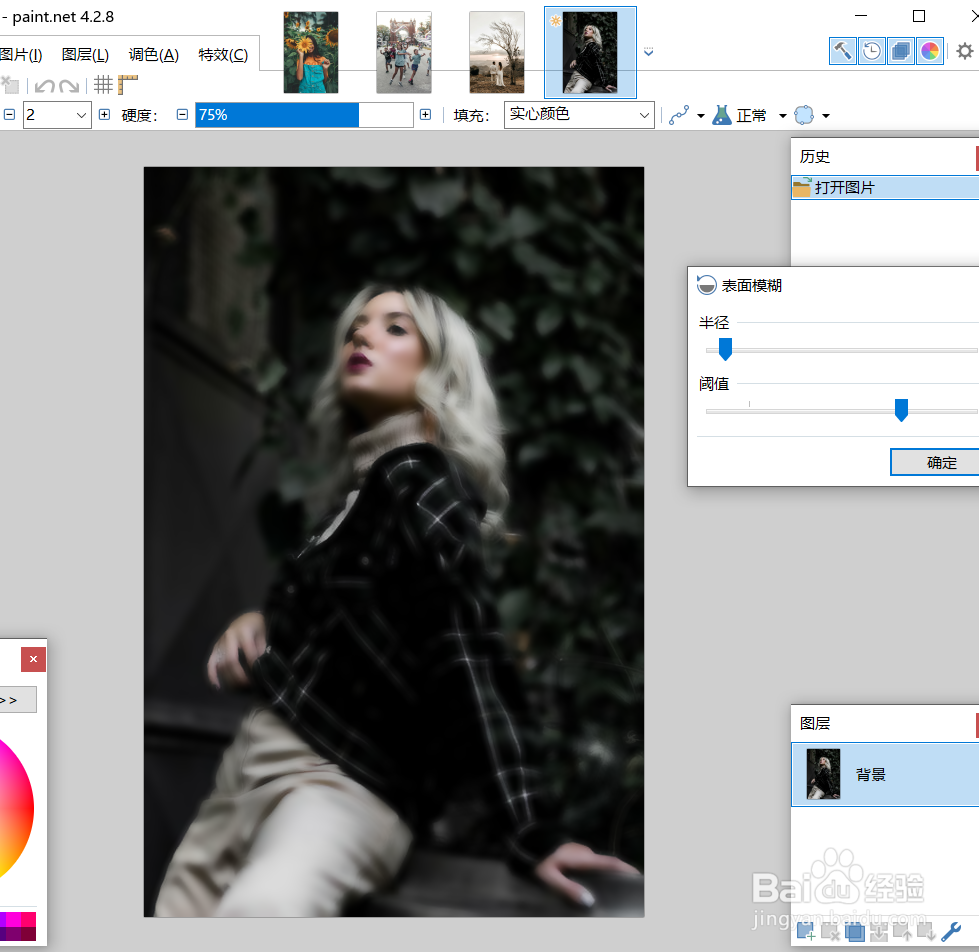Click the deselect icon in the toolbar
Viewport: 979px width, 952px height.
pyautogui.click(x=10, y=85)
